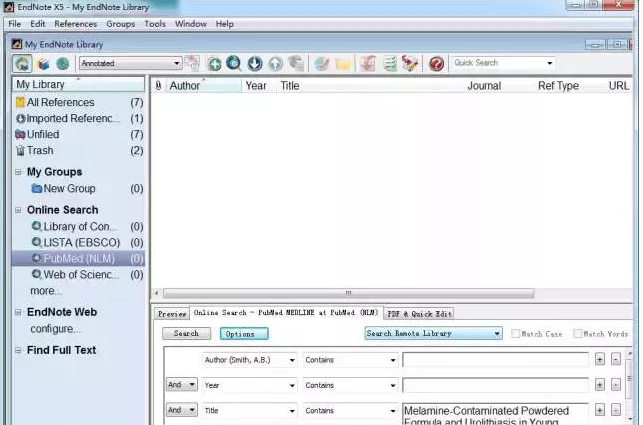The image size is (643, 425).
Task: Open the Edit menu
Action: pyautogui.click(x=38, y=24)
